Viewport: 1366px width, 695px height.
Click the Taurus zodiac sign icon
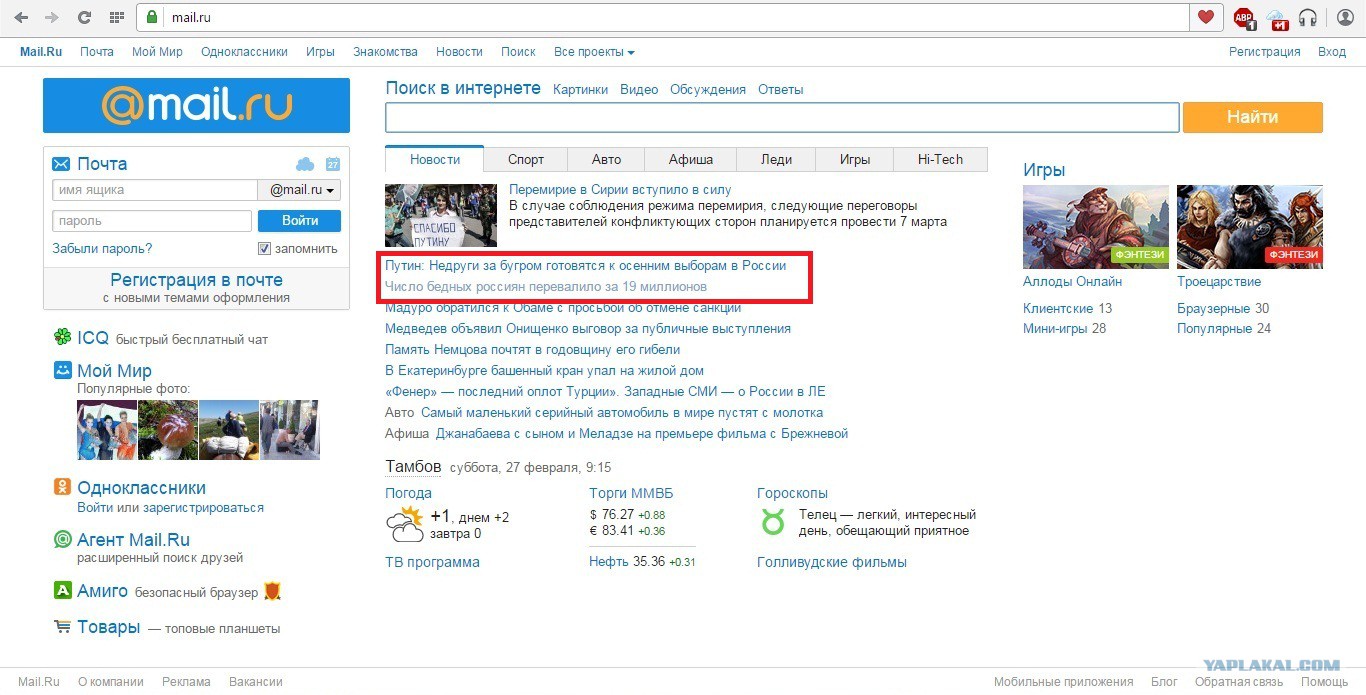[773, 521]
